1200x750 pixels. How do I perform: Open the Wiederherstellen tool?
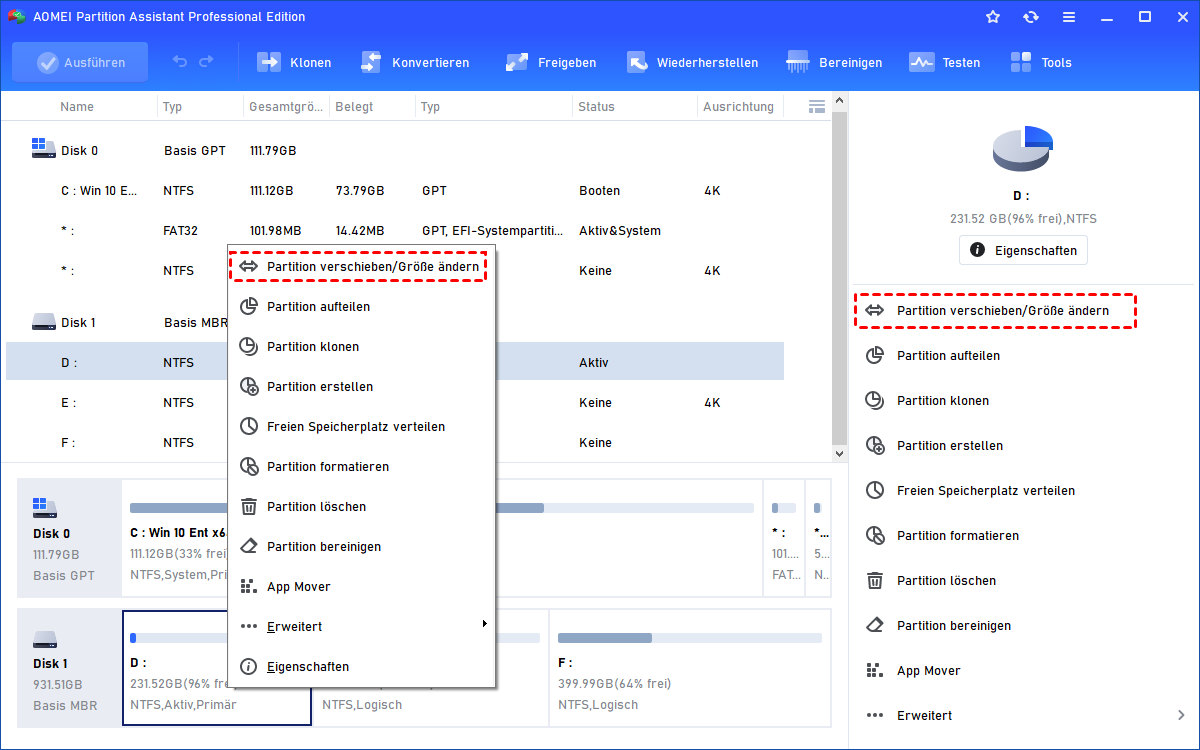[692, 62]
